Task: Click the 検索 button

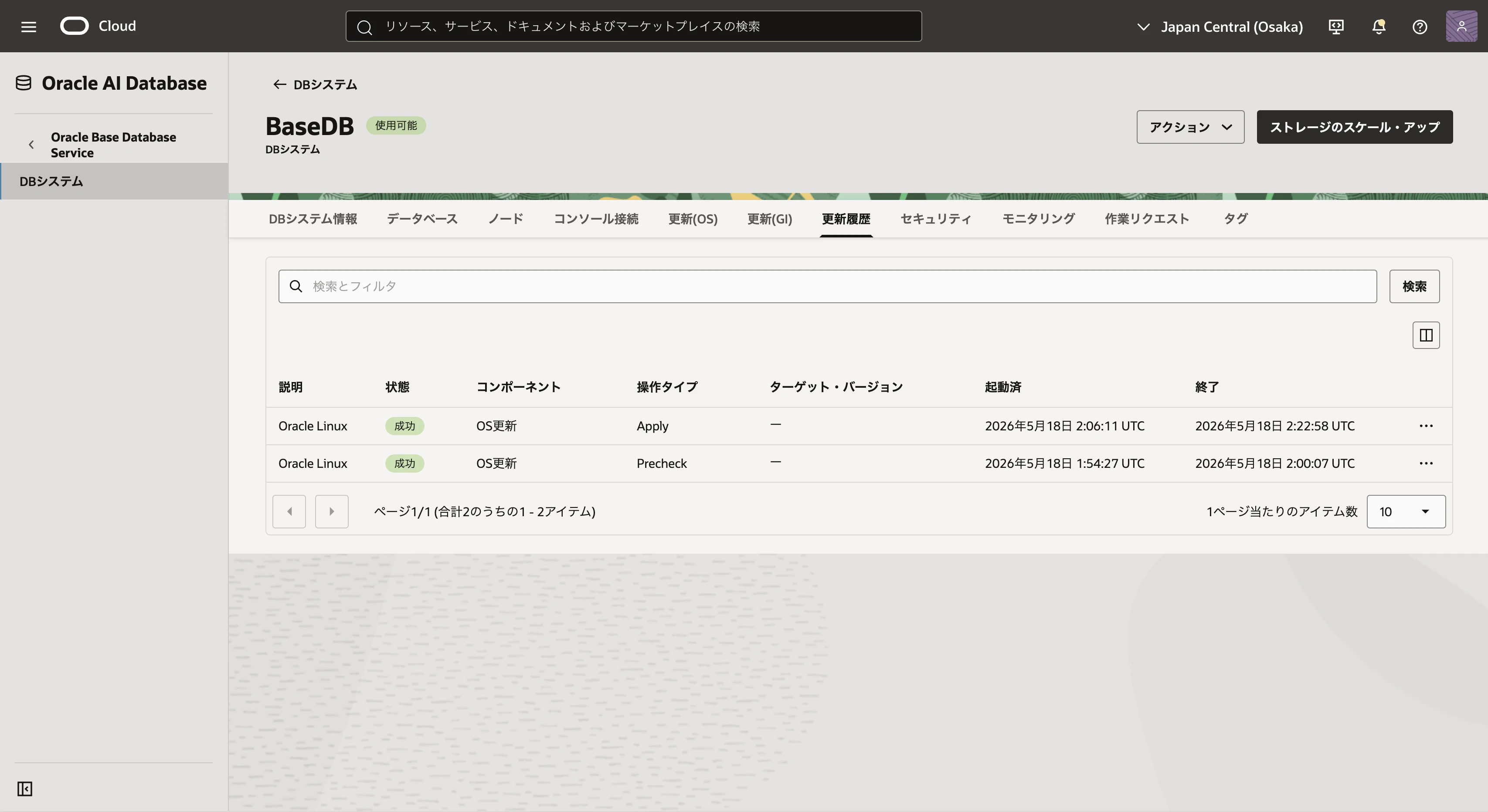Action: (1415, 287)
